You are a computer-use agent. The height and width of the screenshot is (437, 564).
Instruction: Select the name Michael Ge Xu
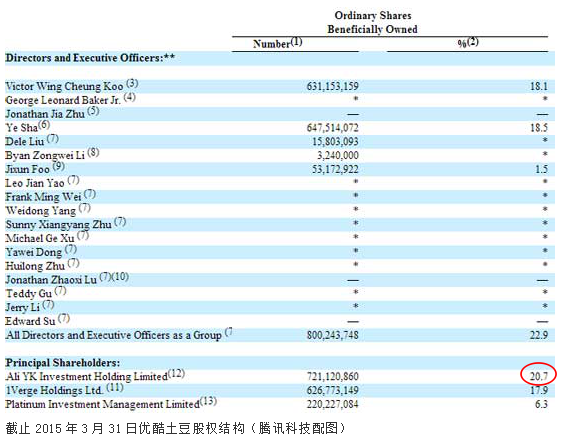40,238
